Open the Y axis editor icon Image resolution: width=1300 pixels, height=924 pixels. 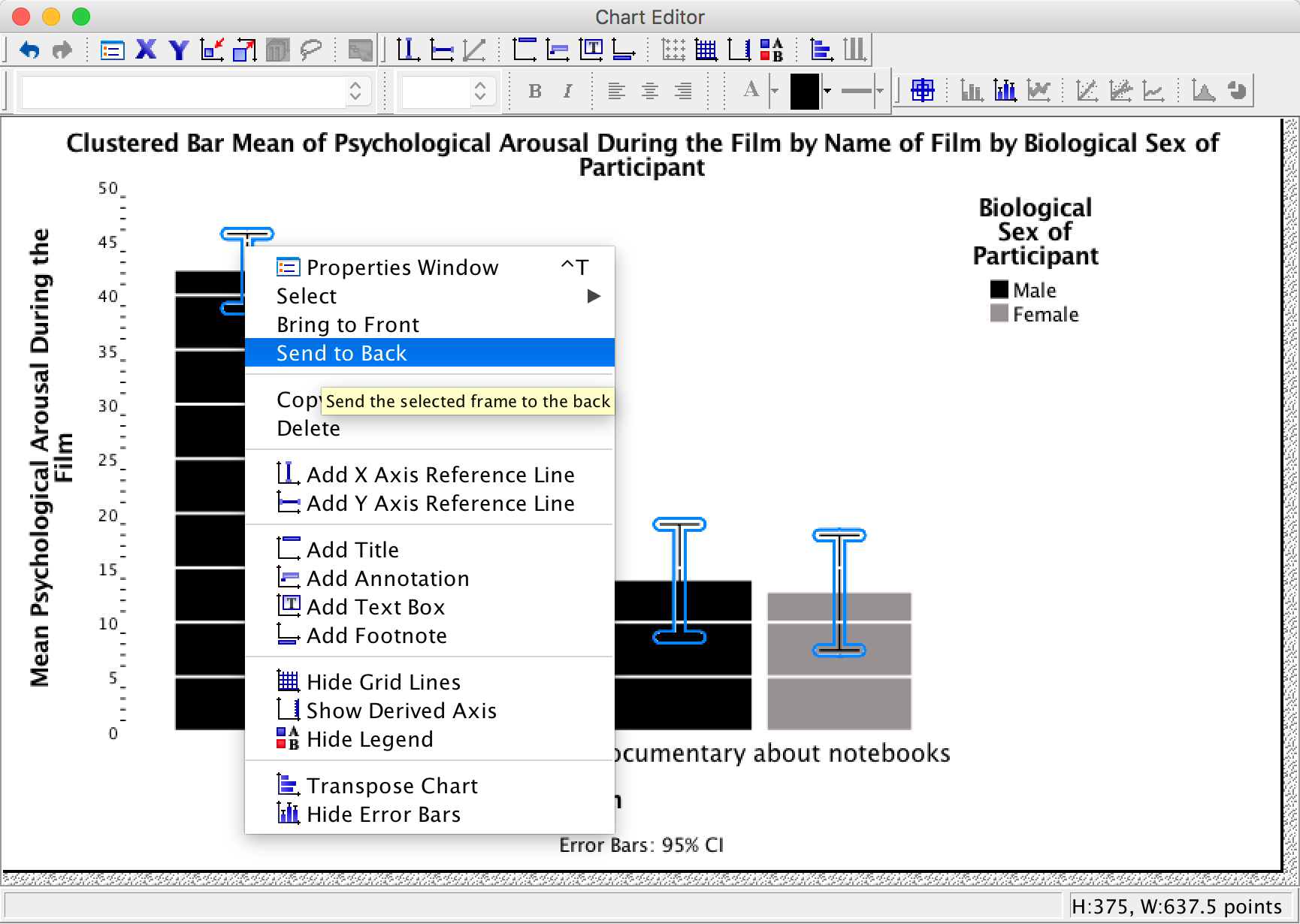179,50
